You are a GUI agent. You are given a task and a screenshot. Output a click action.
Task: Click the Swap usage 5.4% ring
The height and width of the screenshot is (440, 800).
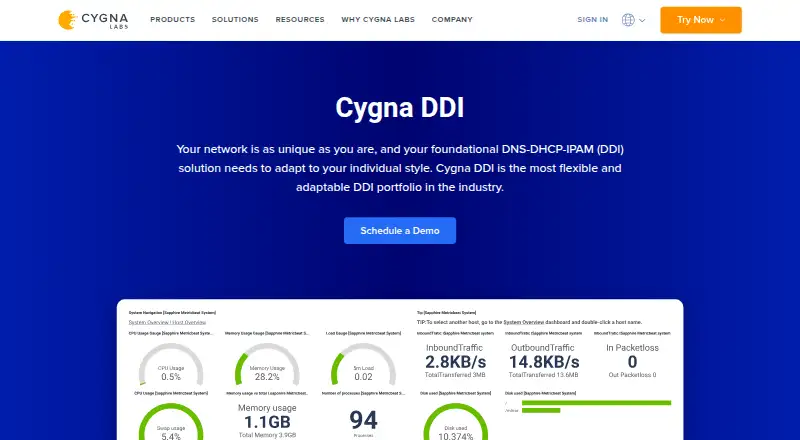pos(171,422)
